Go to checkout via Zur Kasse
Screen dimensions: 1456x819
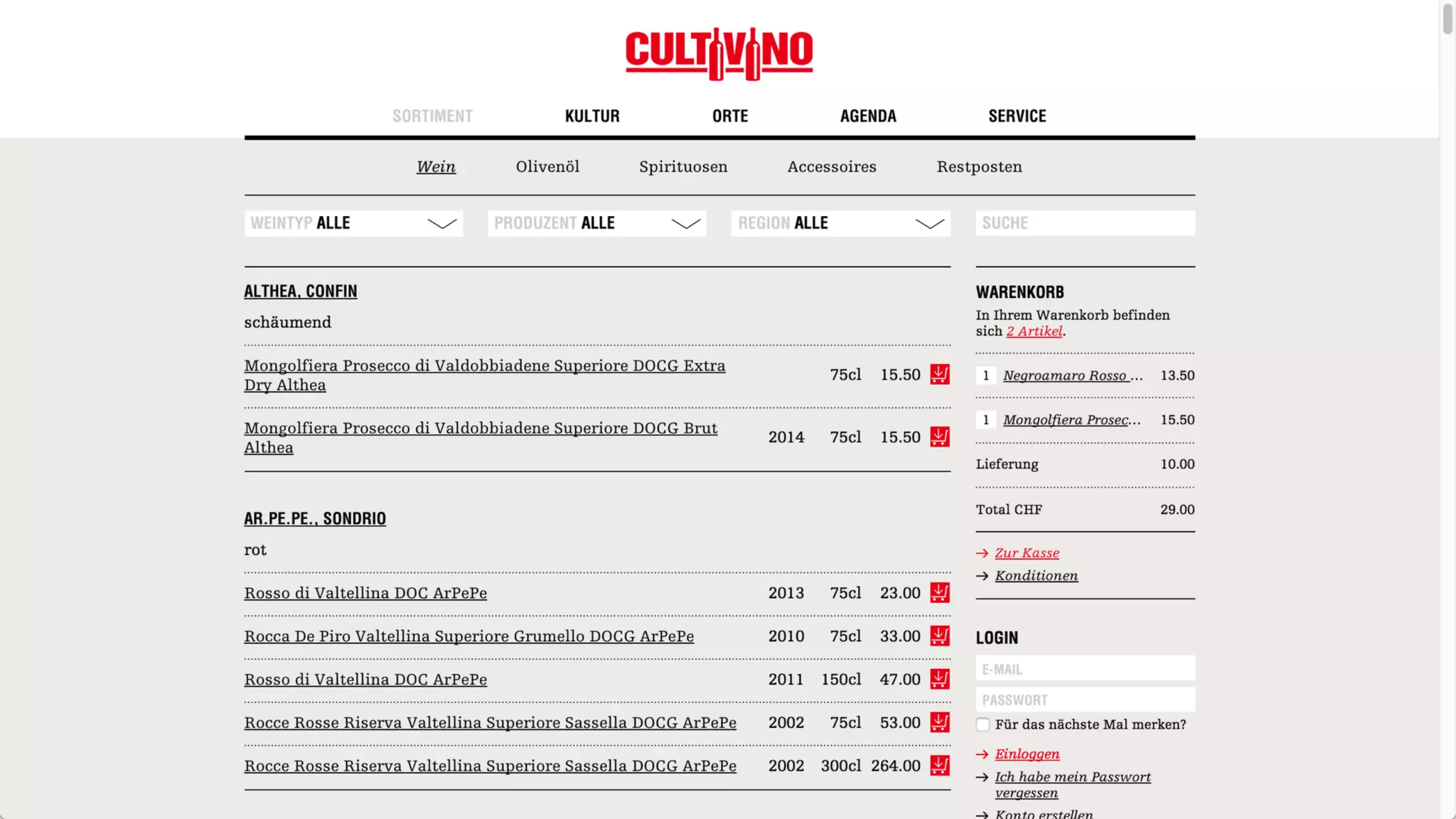1027,553
